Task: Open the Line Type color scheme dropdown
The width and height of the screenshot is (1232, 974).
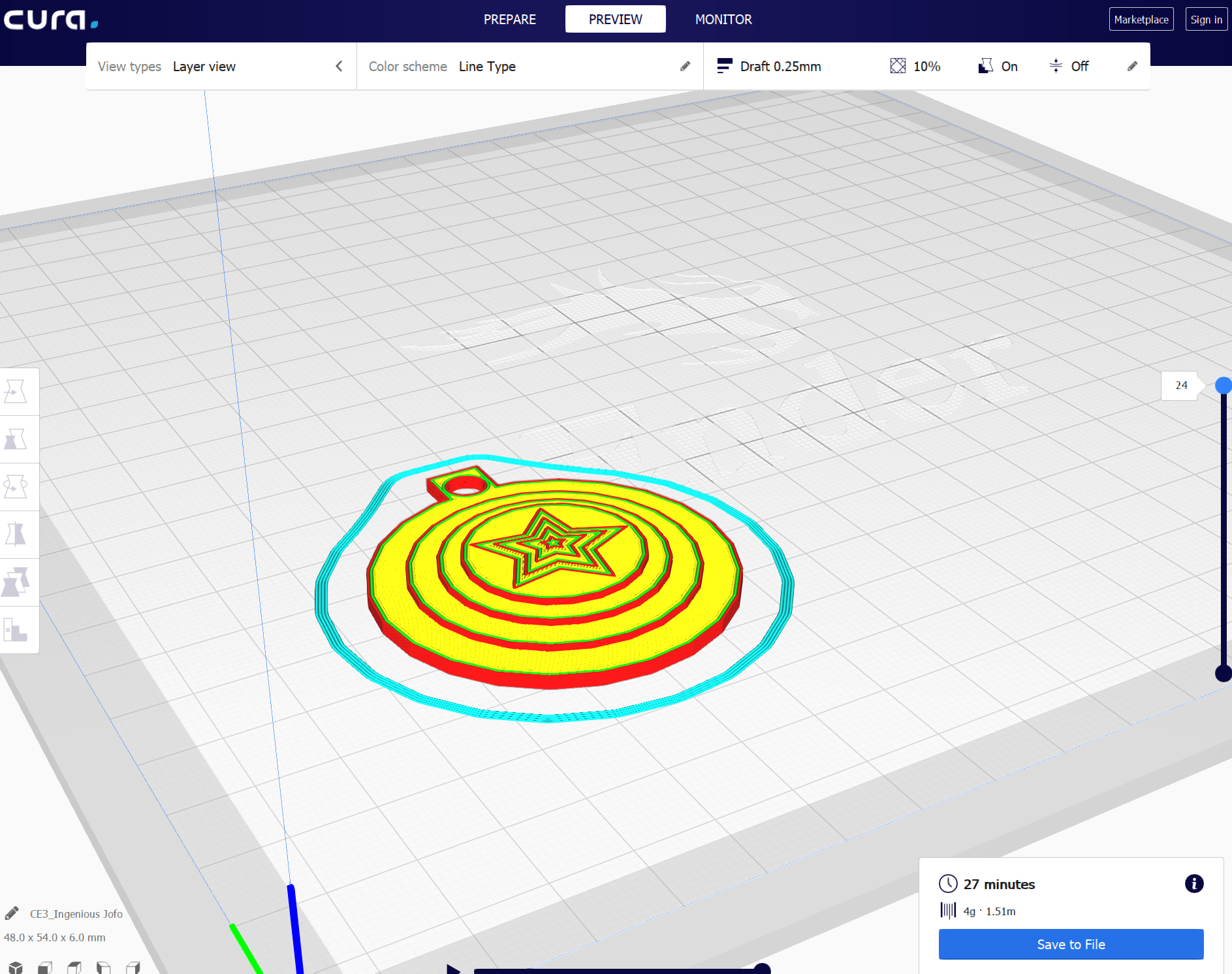Action: (487, 66)
